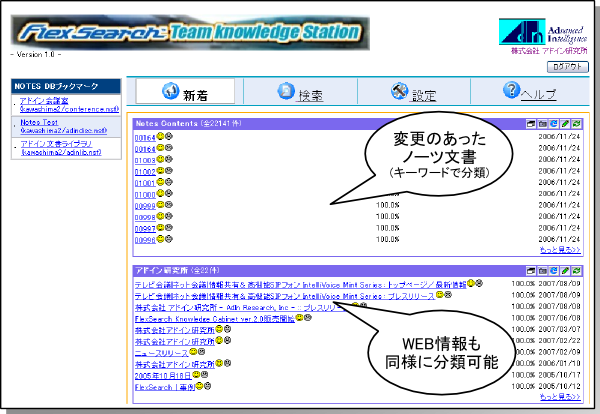Click the green pencil icon in アドイン研究所 panel header
Image resolution: width=600 pixels, height=414 pixels.
565,271
